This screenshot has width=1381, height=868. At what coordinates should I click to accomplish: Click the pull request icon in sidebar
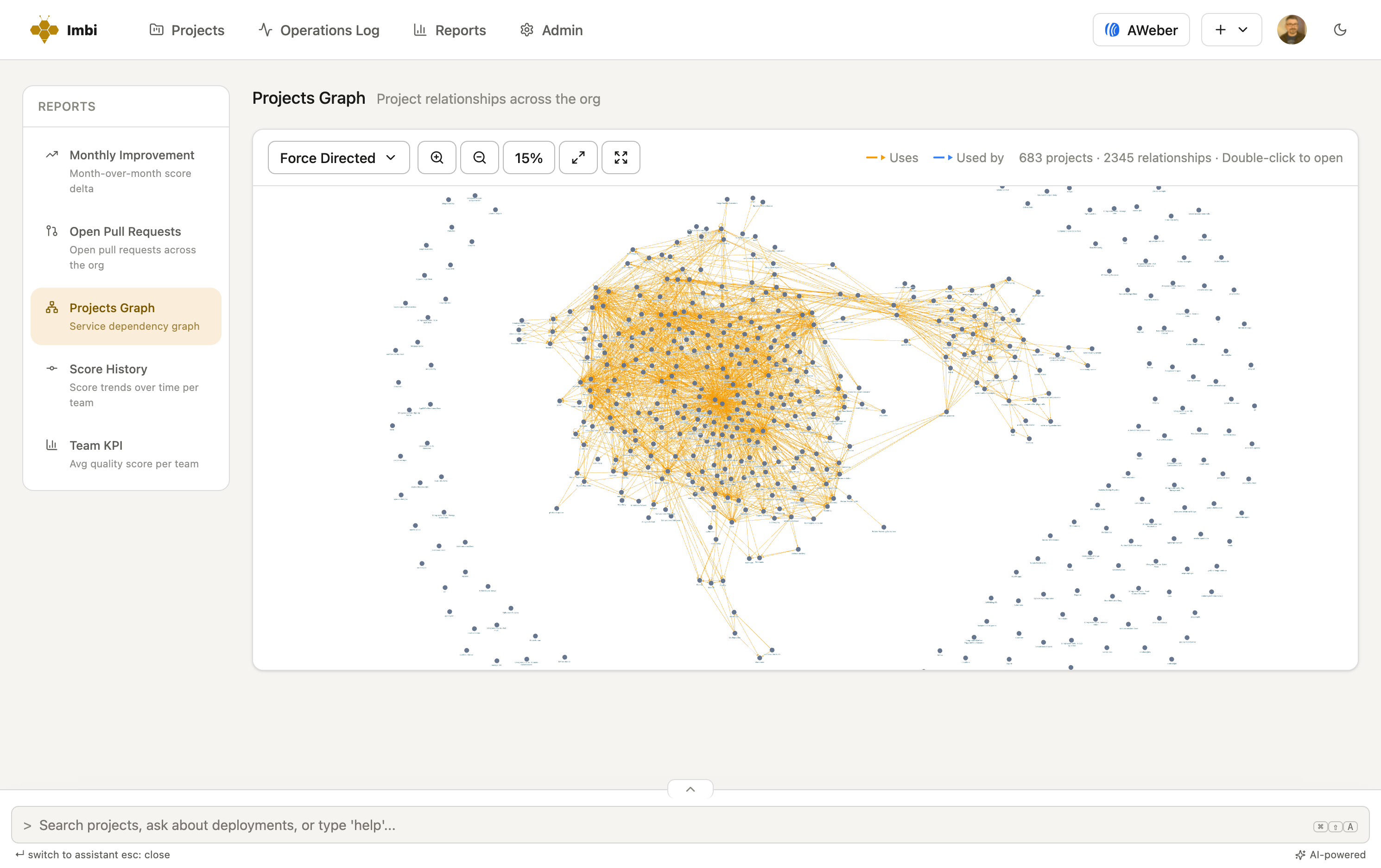click(x=51, y=231)
